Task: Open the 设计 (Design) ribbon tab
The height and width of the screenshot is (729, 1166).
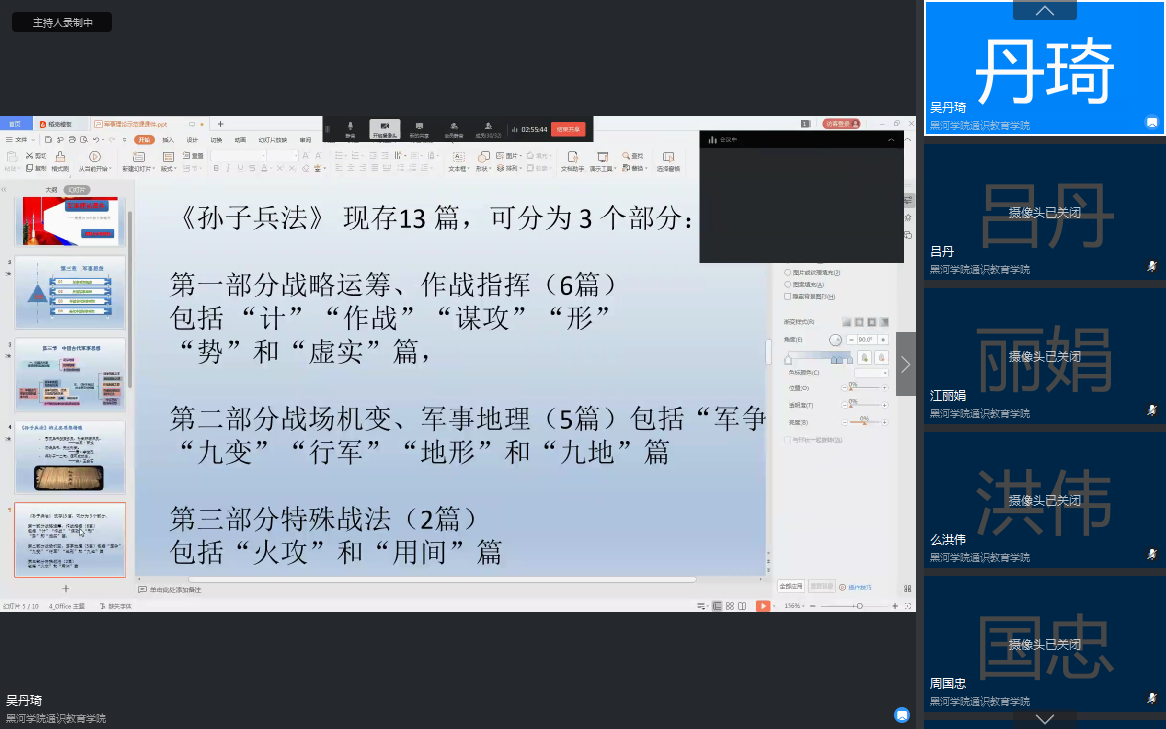Action: [192, 140]
